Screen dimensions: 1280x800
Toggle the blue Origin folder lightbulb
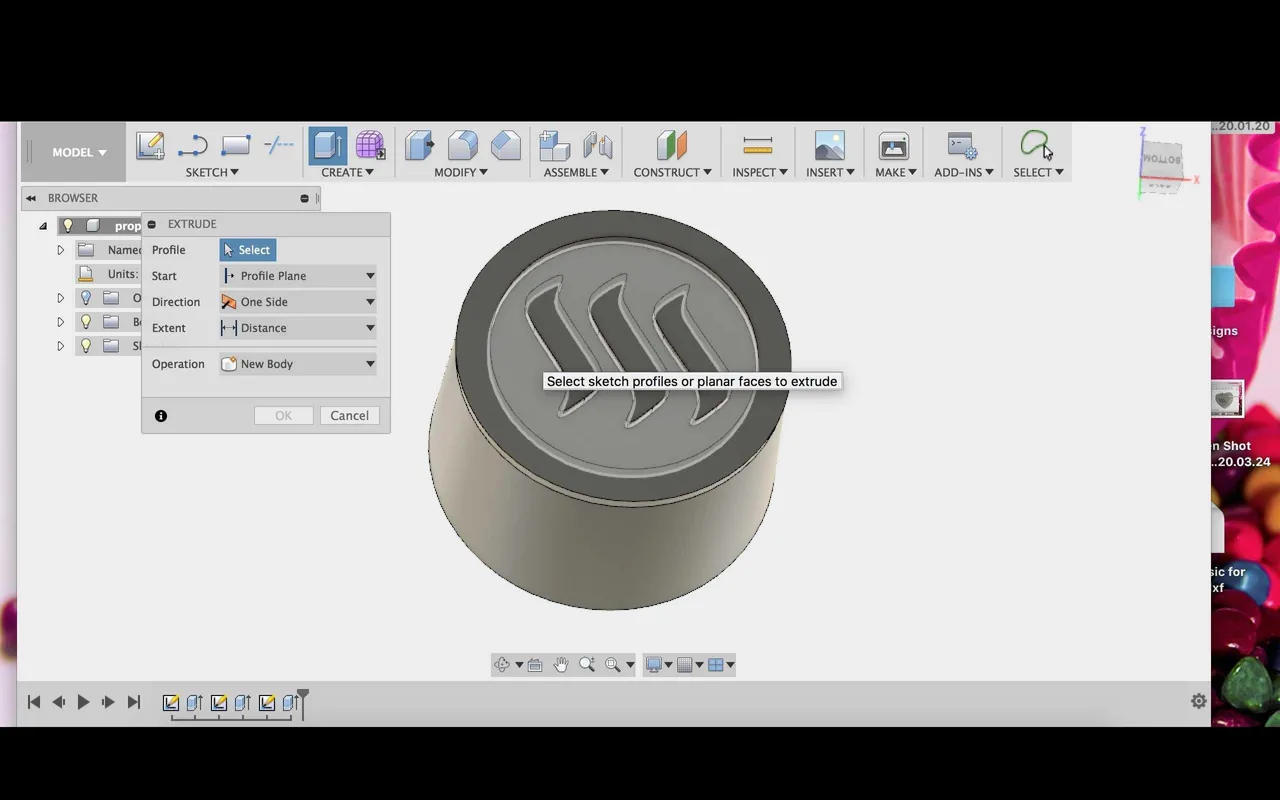point(86,298)
